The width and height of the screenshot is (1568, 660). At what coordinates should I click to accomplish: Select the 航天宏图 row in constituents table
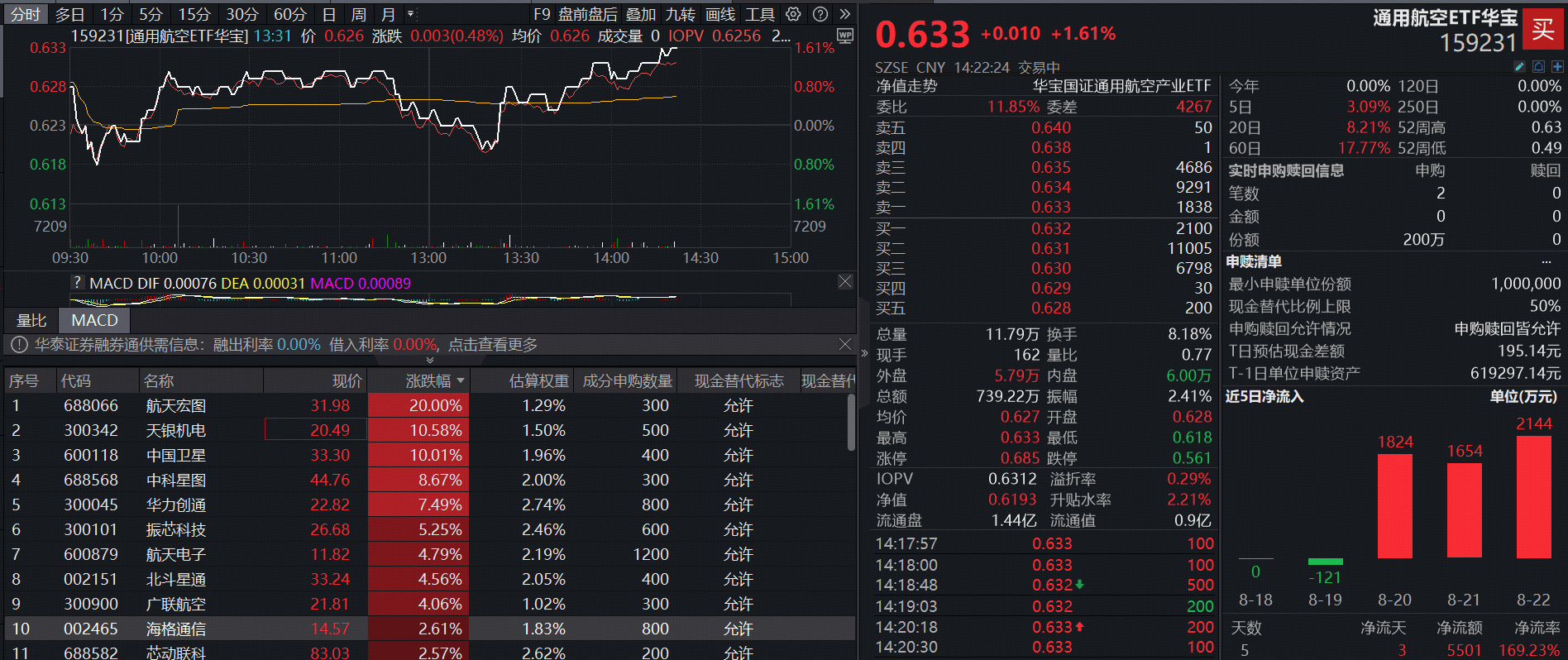(x=427, y=406)
